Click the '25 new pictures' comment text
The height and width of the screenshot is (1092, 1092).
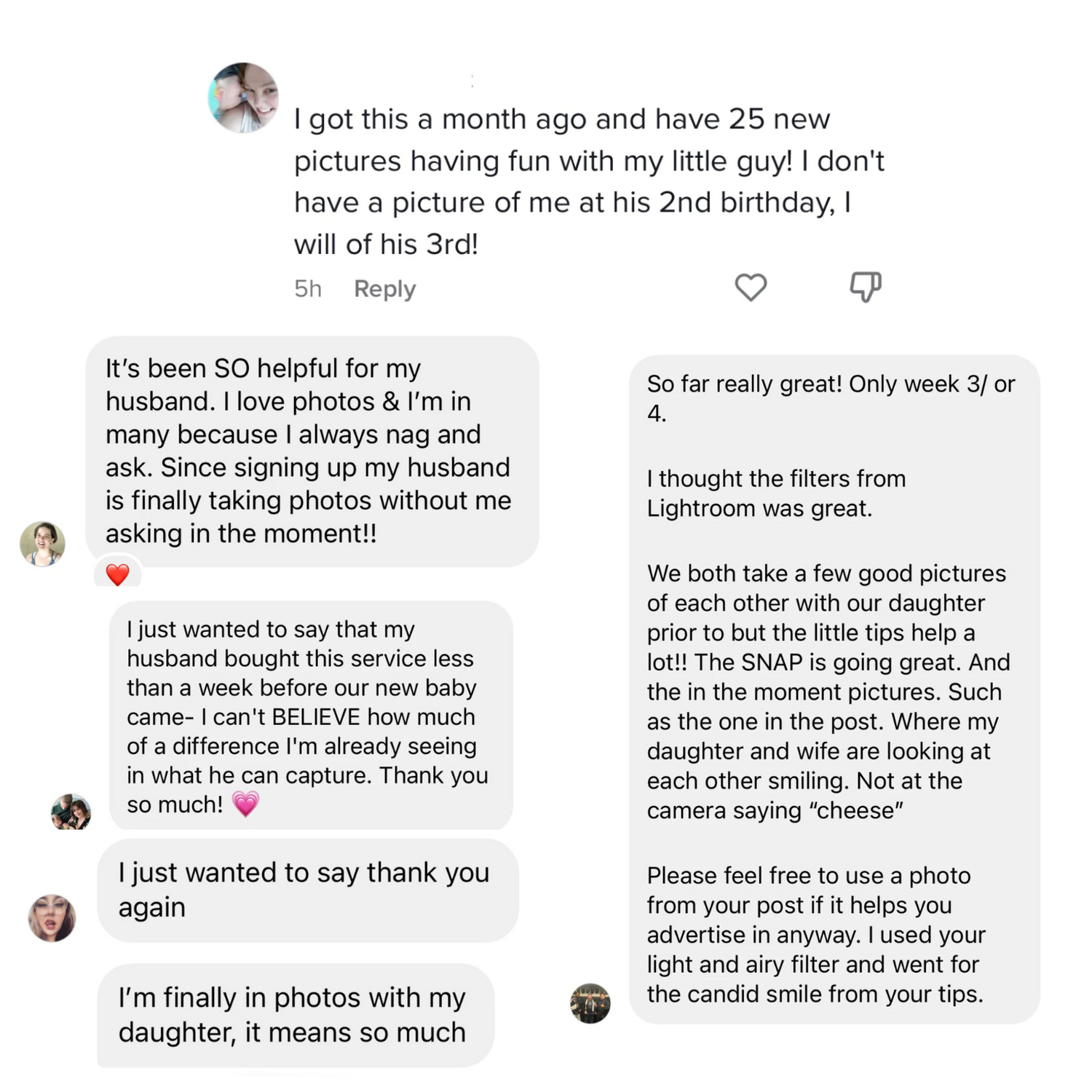[x=589, y=181]
